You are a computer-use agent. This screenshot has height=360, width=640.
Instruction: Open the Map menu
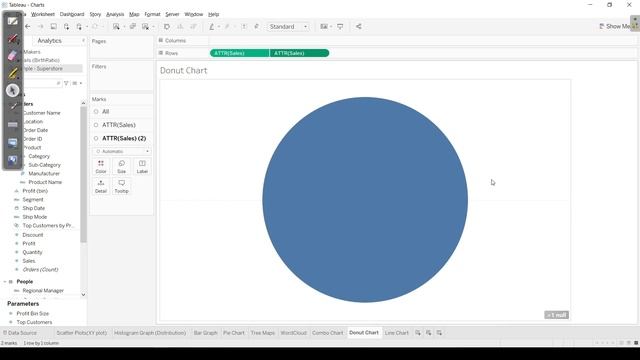134,14
